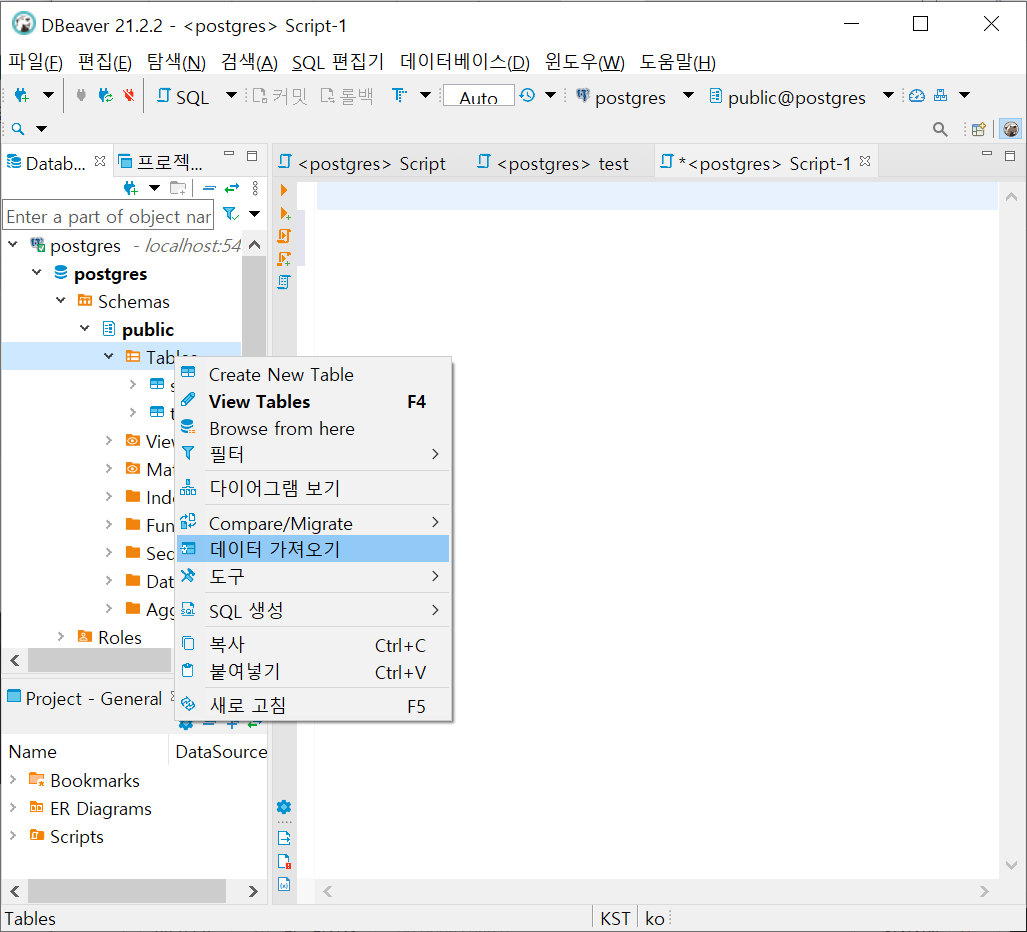
Task: Click the dashboard gauge toolbar icon
Action: (x=917, y=96)
